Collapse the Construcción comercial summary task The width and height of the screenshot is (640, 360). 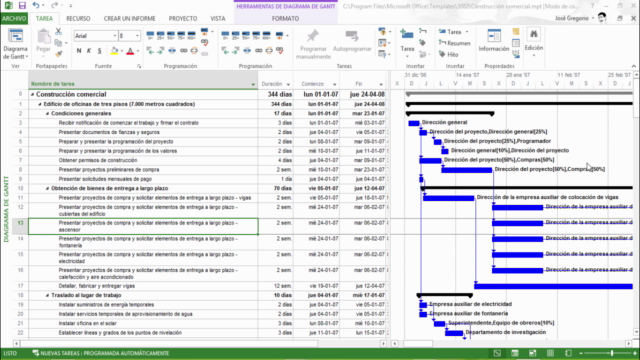coord(32,95)
